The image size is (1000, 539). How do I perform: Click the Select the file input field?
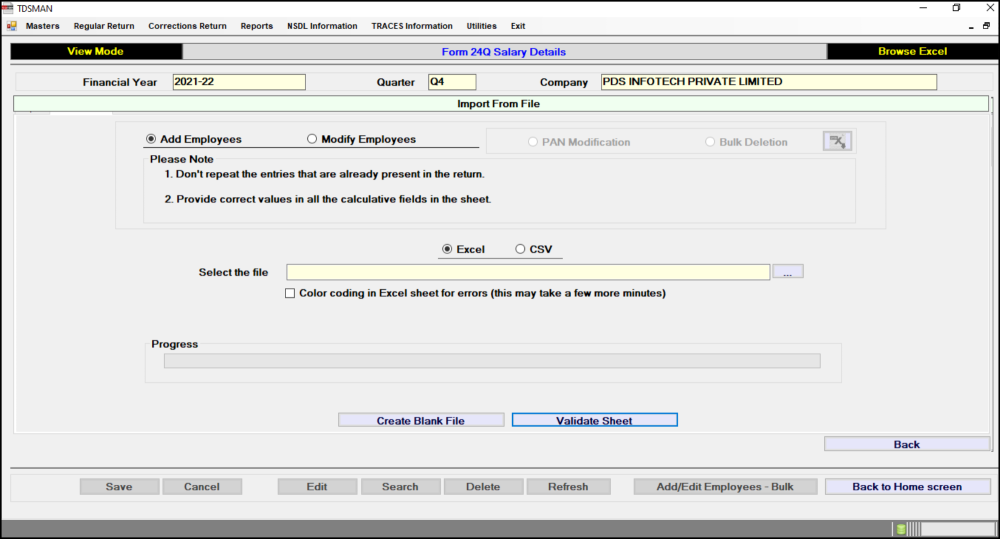528,272
